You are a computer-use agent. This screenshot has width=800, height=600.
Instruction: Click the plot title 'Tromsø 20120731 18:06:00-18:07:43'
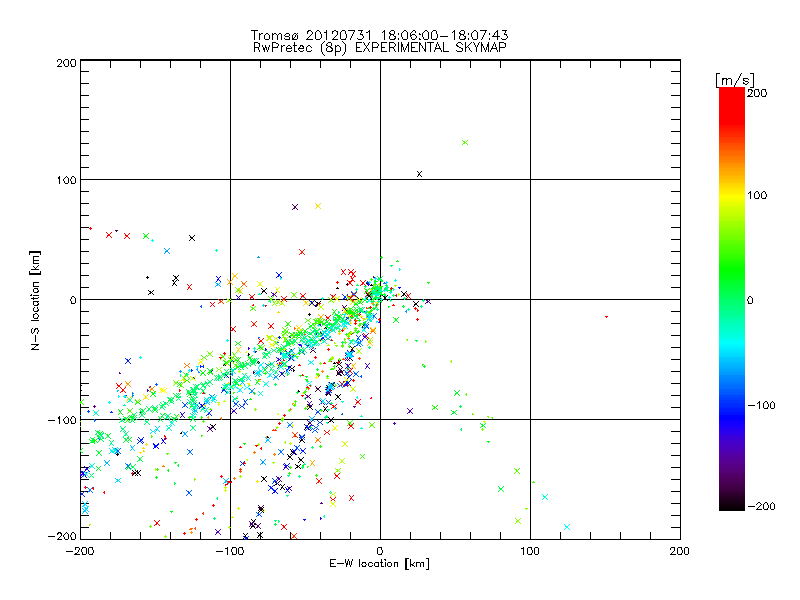[x=379, y=35]
